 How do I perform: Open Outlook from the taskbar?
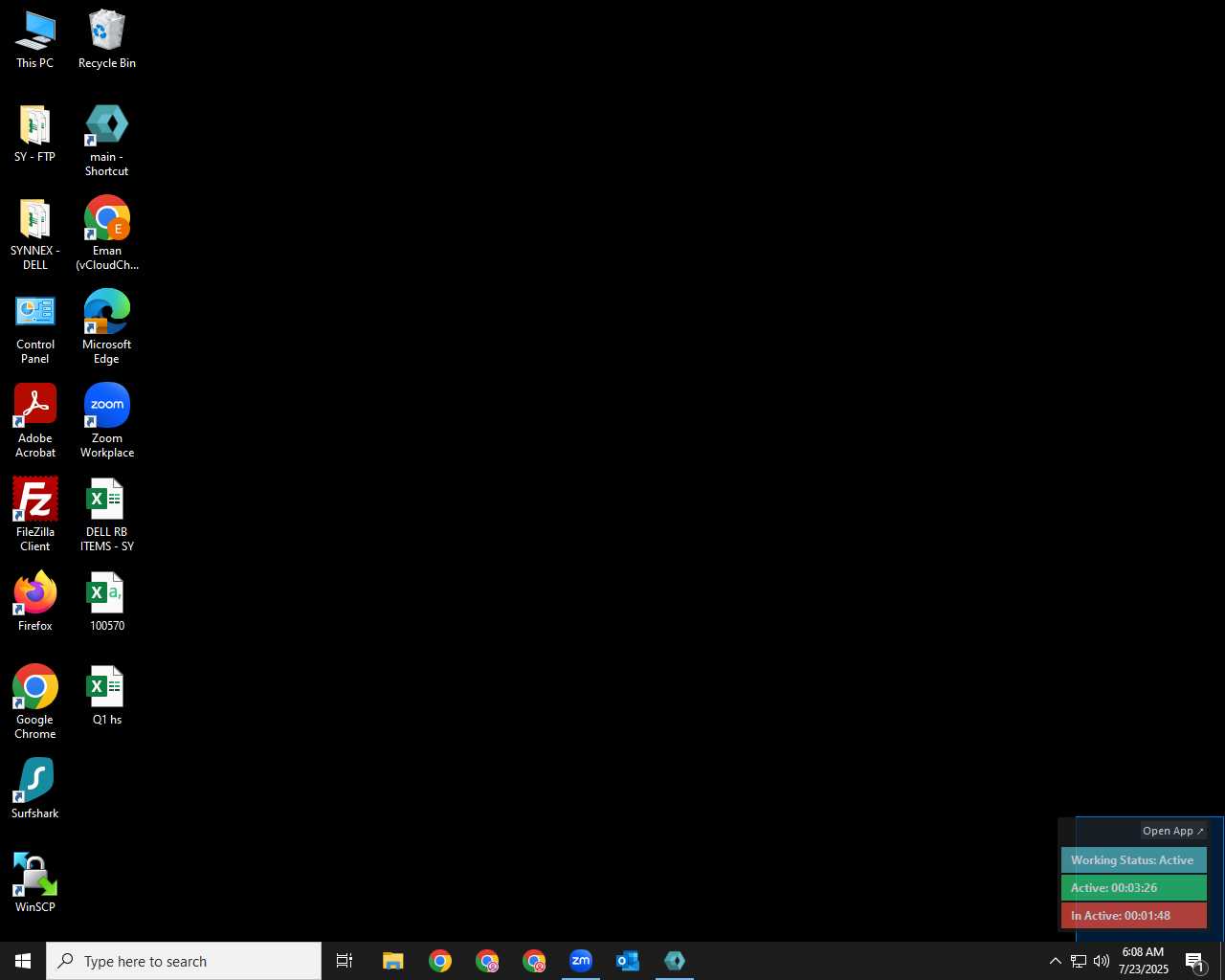[628, 961]
